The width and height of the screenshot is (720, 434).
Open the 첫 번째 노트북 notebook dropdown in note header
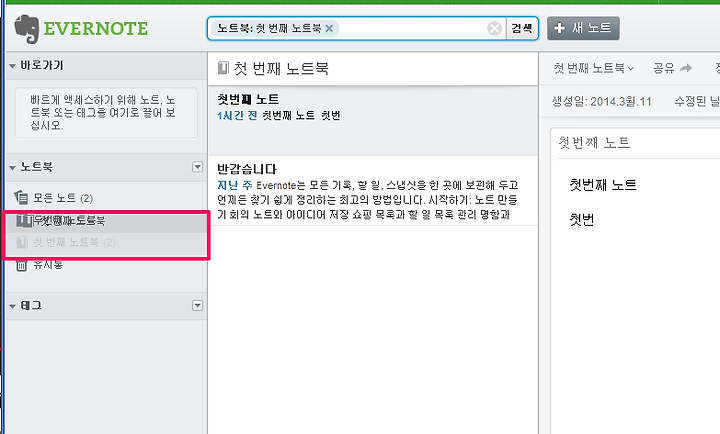pos(593,68)
